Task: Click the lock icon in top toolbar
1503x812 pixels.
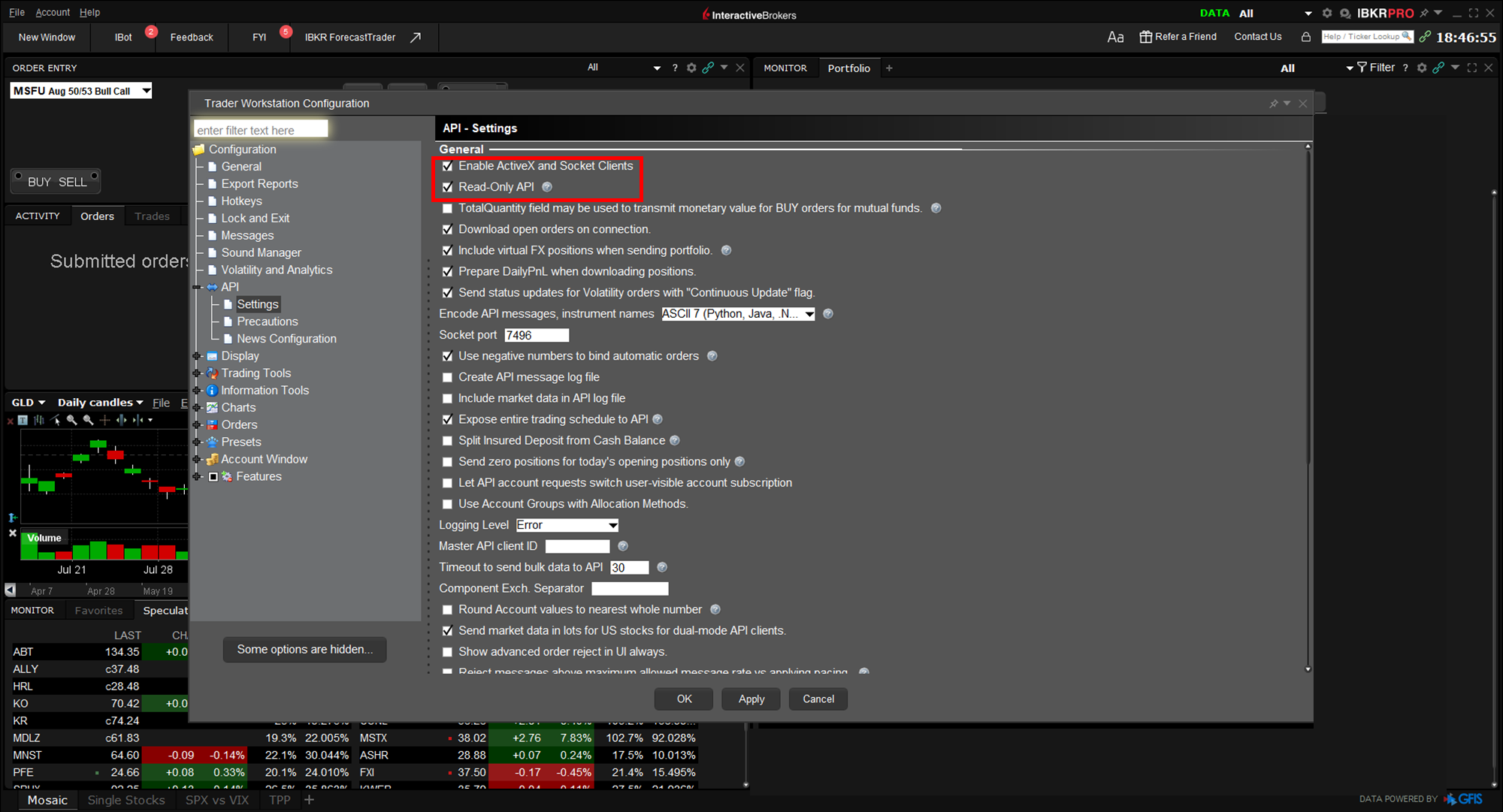Action: tap(1306, 37)
